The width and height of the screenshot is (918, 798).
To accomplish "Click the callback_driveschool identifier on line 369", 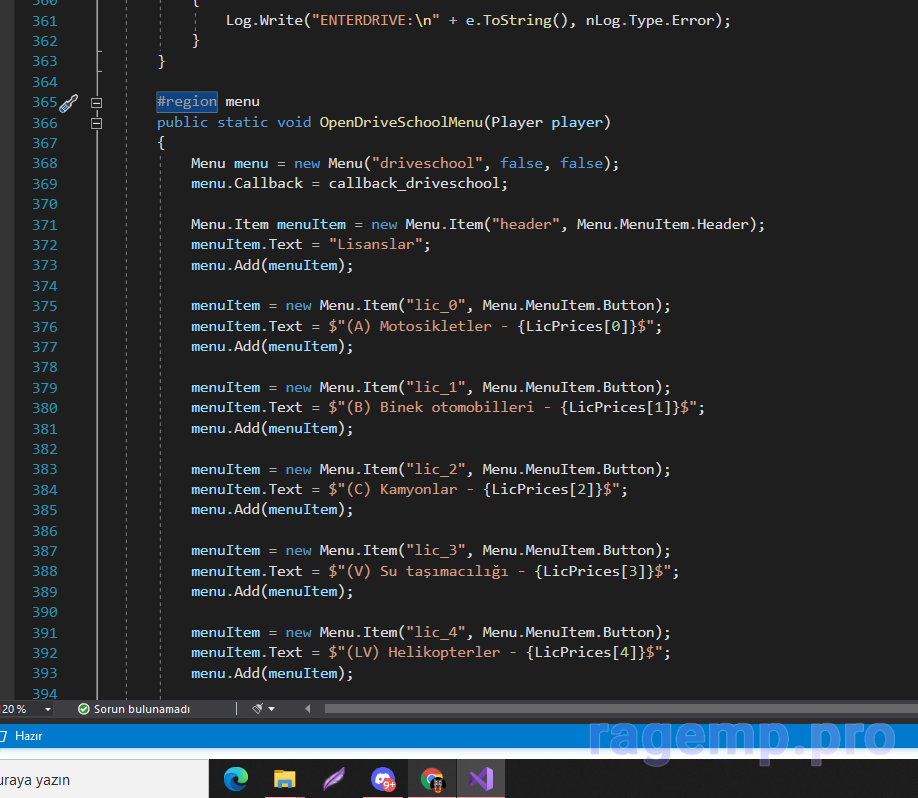I will point(418,184).
